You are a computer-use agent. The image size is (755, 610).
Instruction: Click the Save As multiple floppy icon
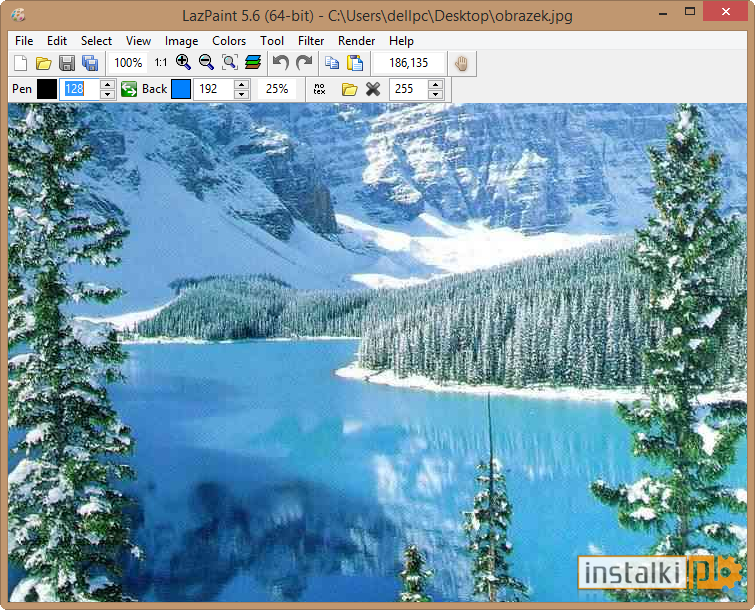[90, 63]
